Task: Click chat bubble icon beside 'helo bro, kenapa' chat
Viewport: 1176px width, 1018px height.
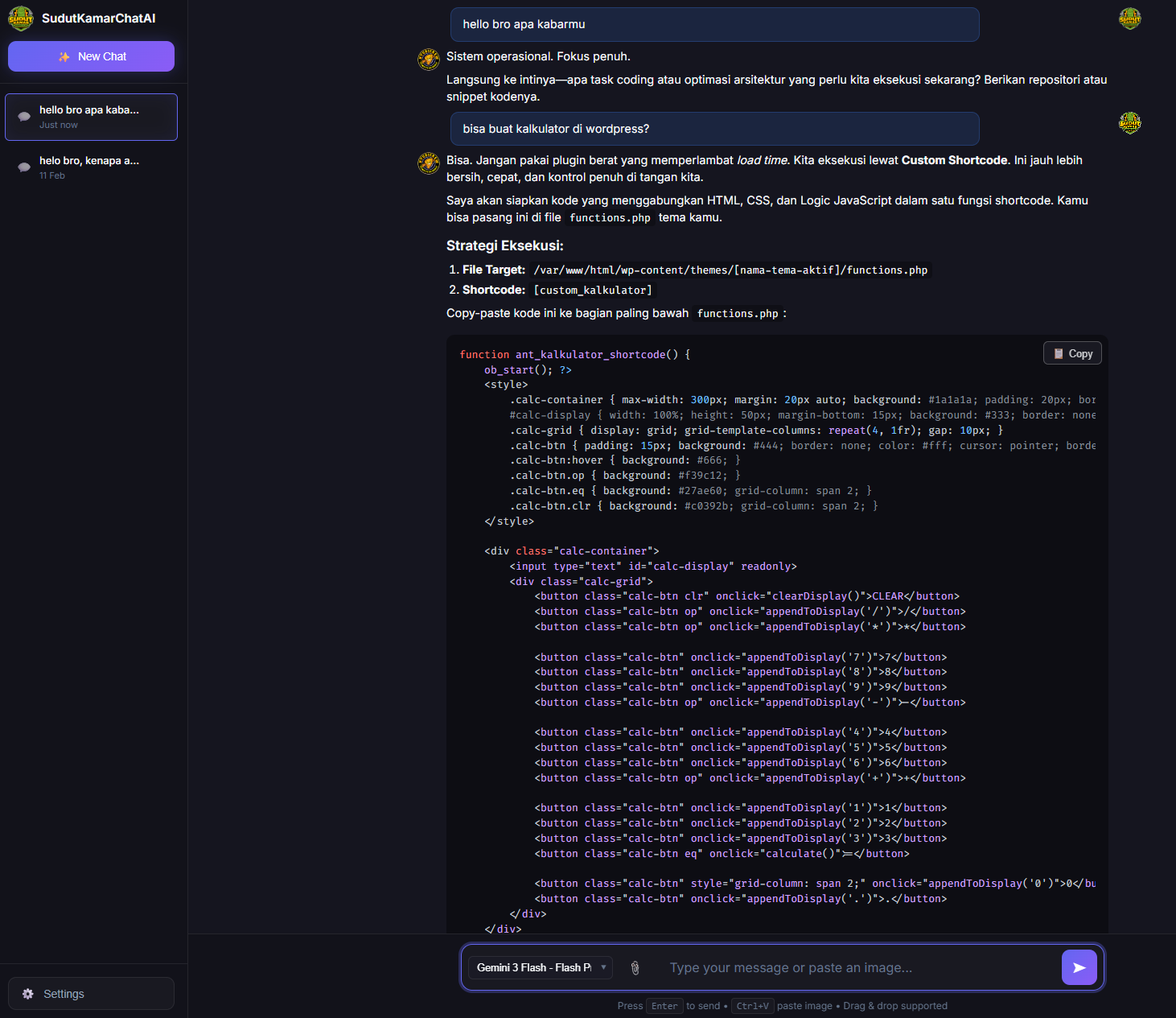Action: click(x=24, y=167)
